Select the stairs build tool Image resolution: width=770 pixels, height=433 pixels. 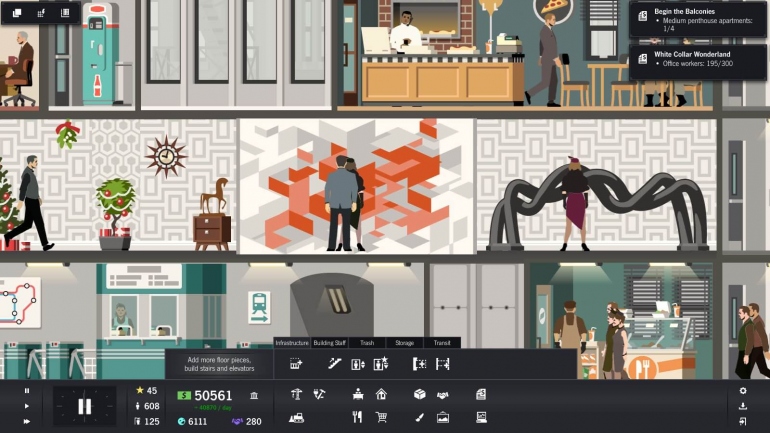(x=335, y=364)
